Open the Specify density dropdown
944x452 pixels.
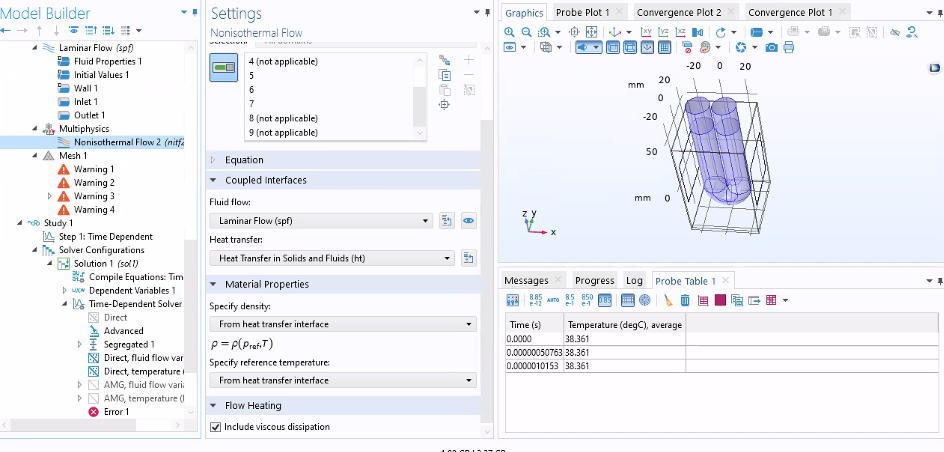pyautogui.click(x=342, y=324)
